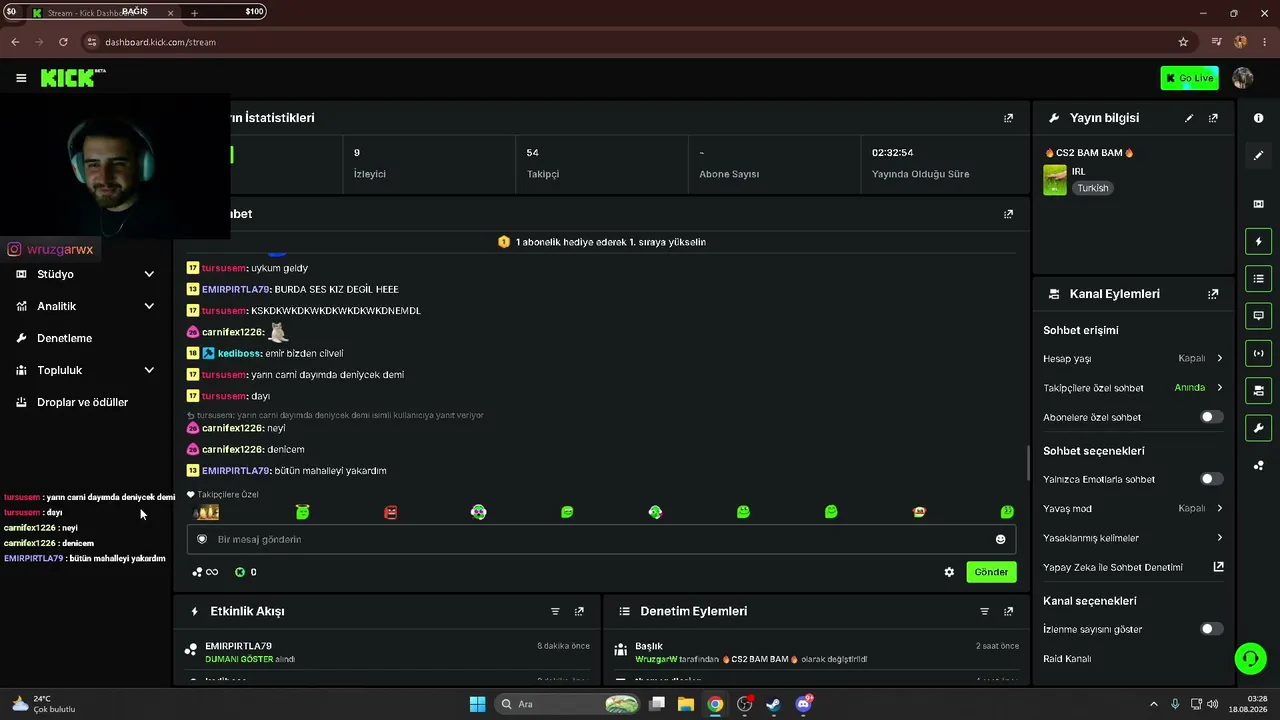
Task: Edit stream info with the pencil icon
Action: [1189, 118]
